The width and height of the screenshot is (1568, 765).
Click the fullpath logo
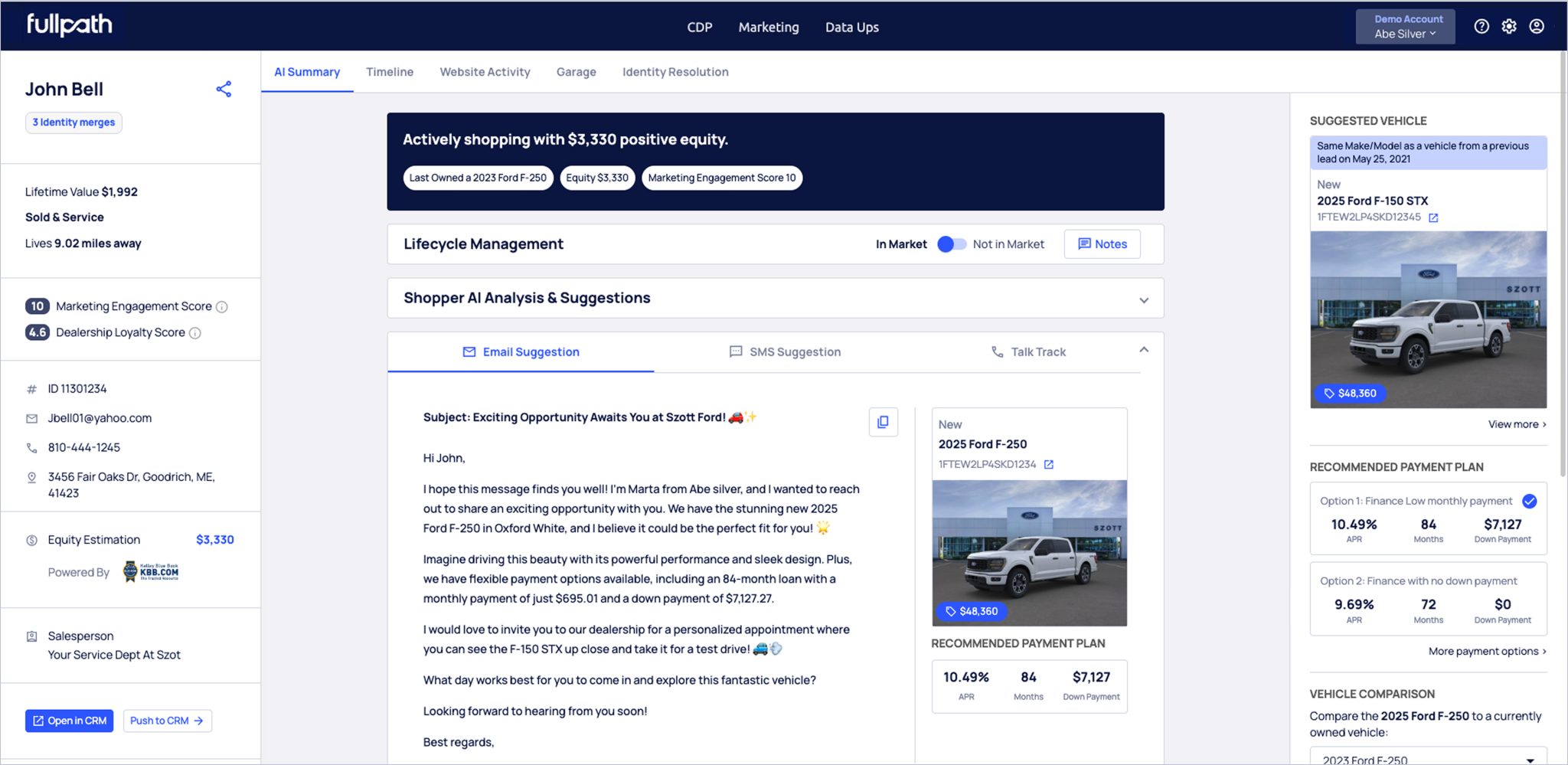coord(70,25)
